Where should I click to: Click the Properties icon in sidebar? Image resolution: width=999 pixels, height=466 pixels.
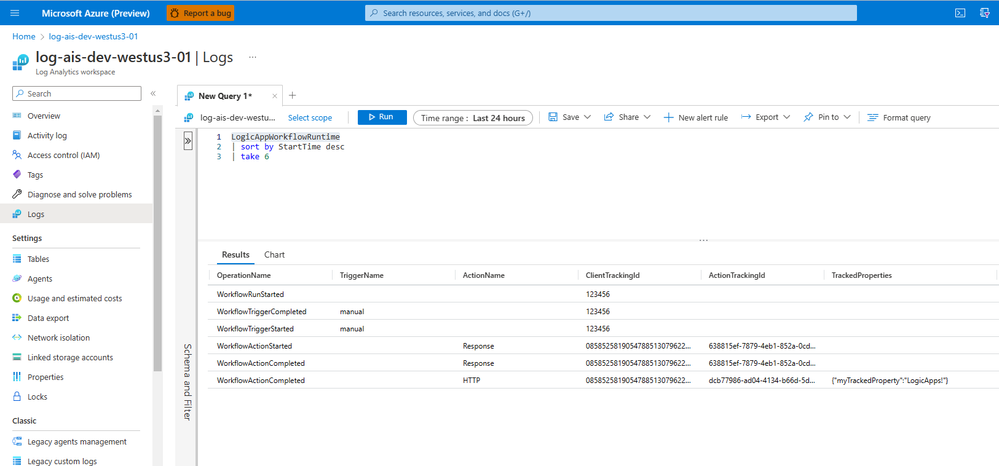pos(17,377)
